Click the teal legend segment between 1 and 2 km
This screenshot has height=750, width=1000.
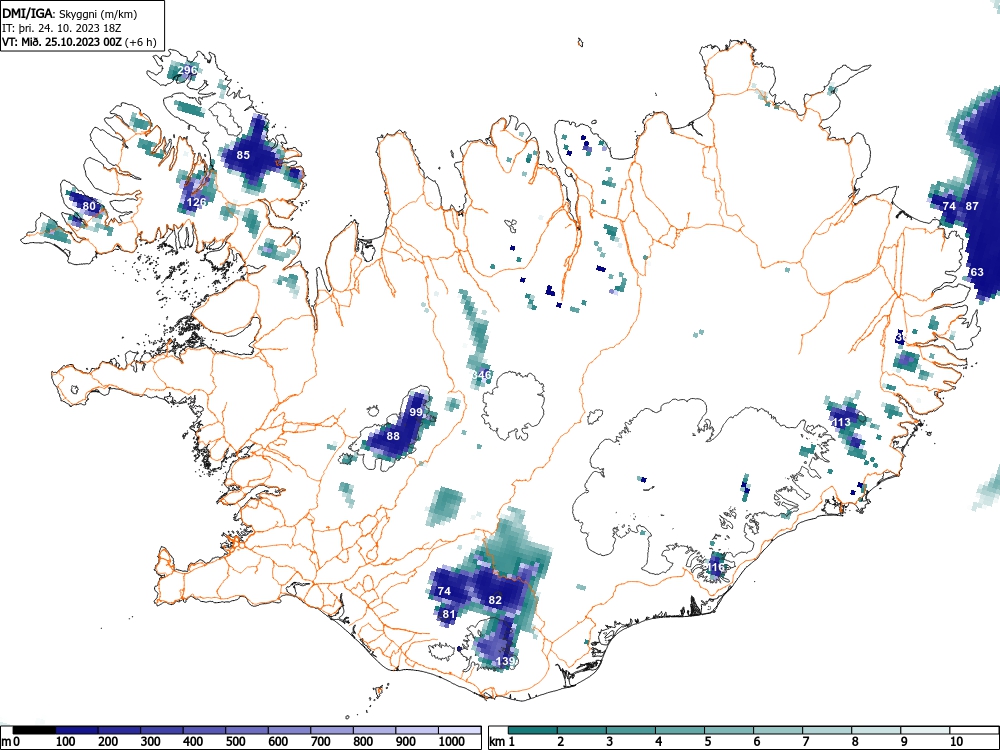click(x=533, y=730)
